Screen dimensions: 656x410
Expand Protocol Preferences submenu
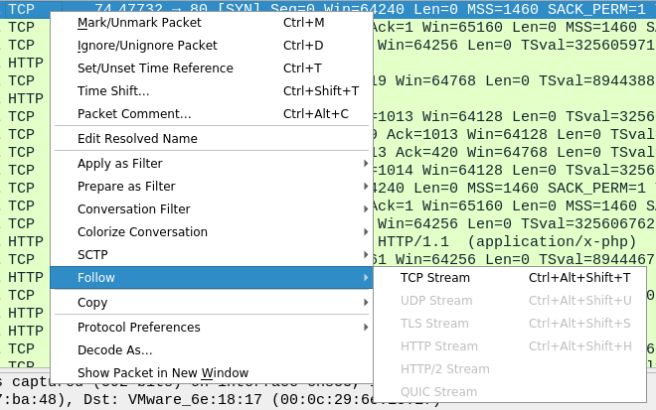pyautogui.click(x=138, y=327)
